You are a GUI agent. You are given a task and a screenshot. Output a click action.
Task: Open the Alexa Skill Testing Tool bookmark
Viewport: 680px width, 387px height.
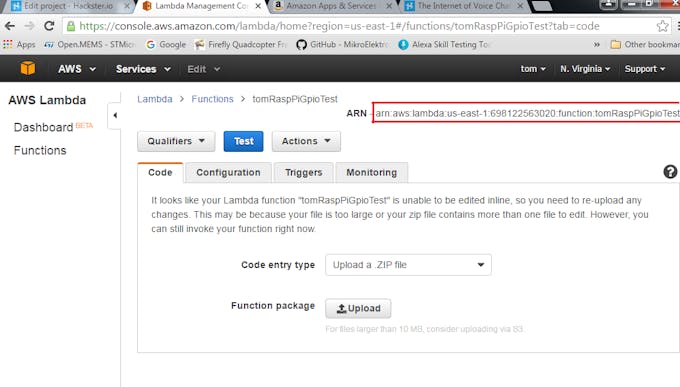pos(444,44)
